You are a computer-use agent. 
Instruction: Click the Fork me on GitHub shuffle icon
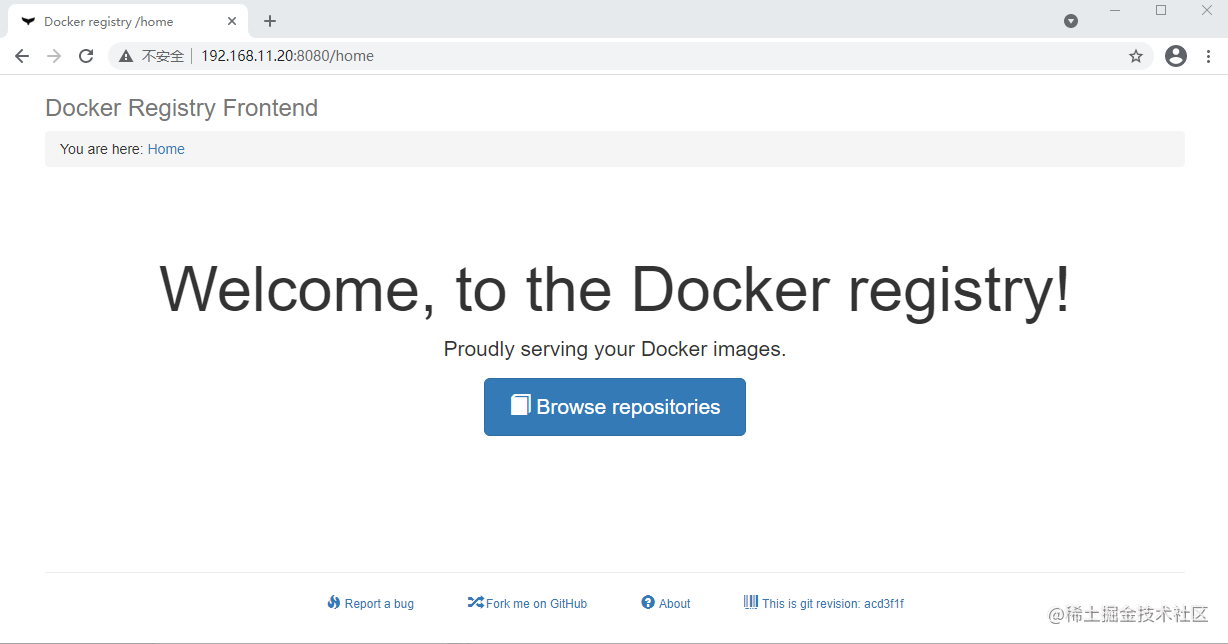(x=475, y=603)
